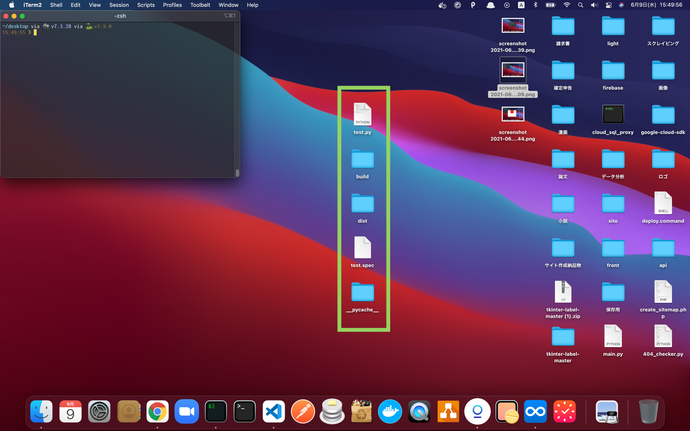Open the test.py file on desktop
Screen dimensions: 690x431
tap(362, 114)
